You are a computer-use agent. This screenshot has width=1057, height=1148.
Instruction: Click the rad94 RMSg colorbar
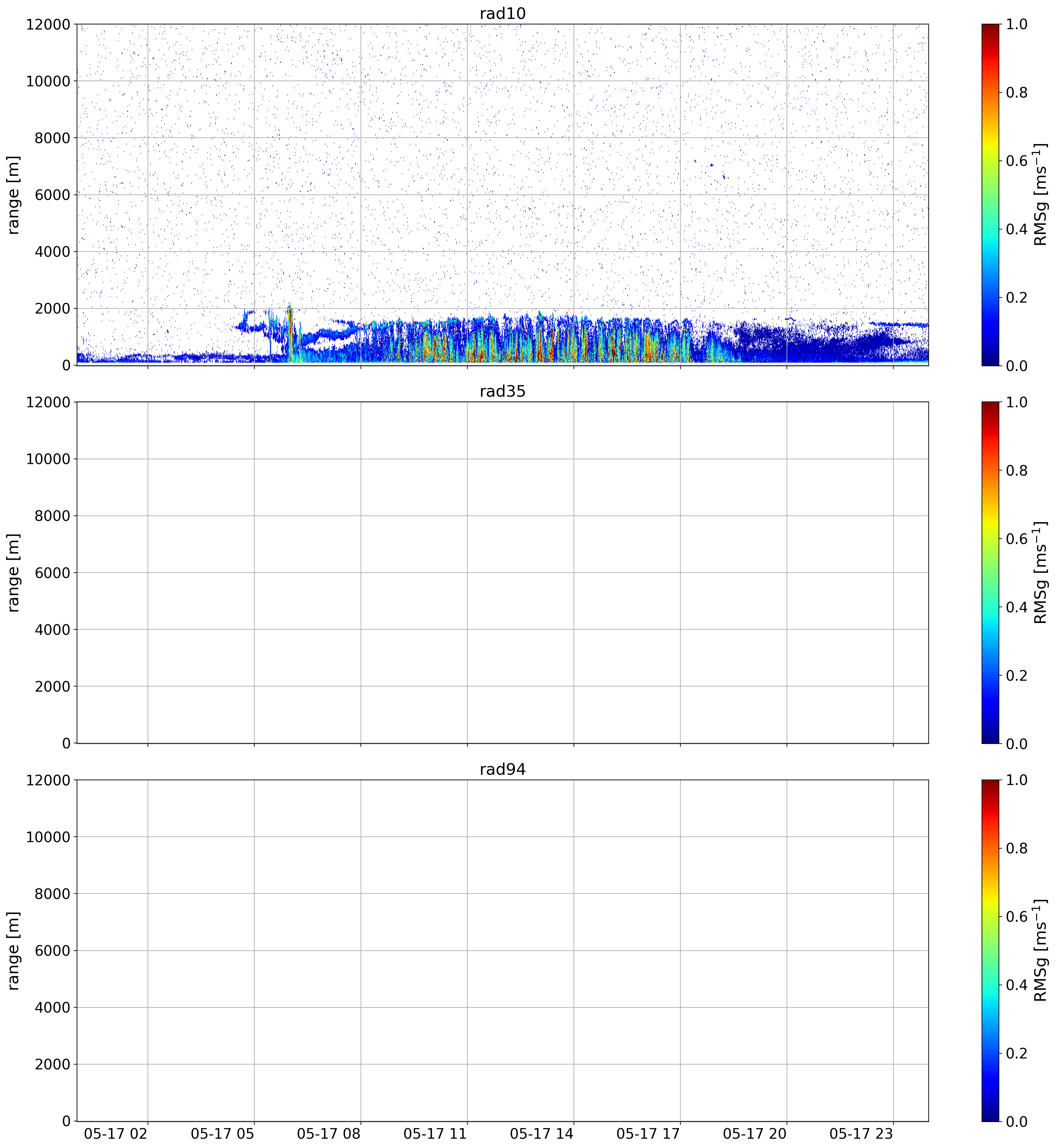coord(990,951)
